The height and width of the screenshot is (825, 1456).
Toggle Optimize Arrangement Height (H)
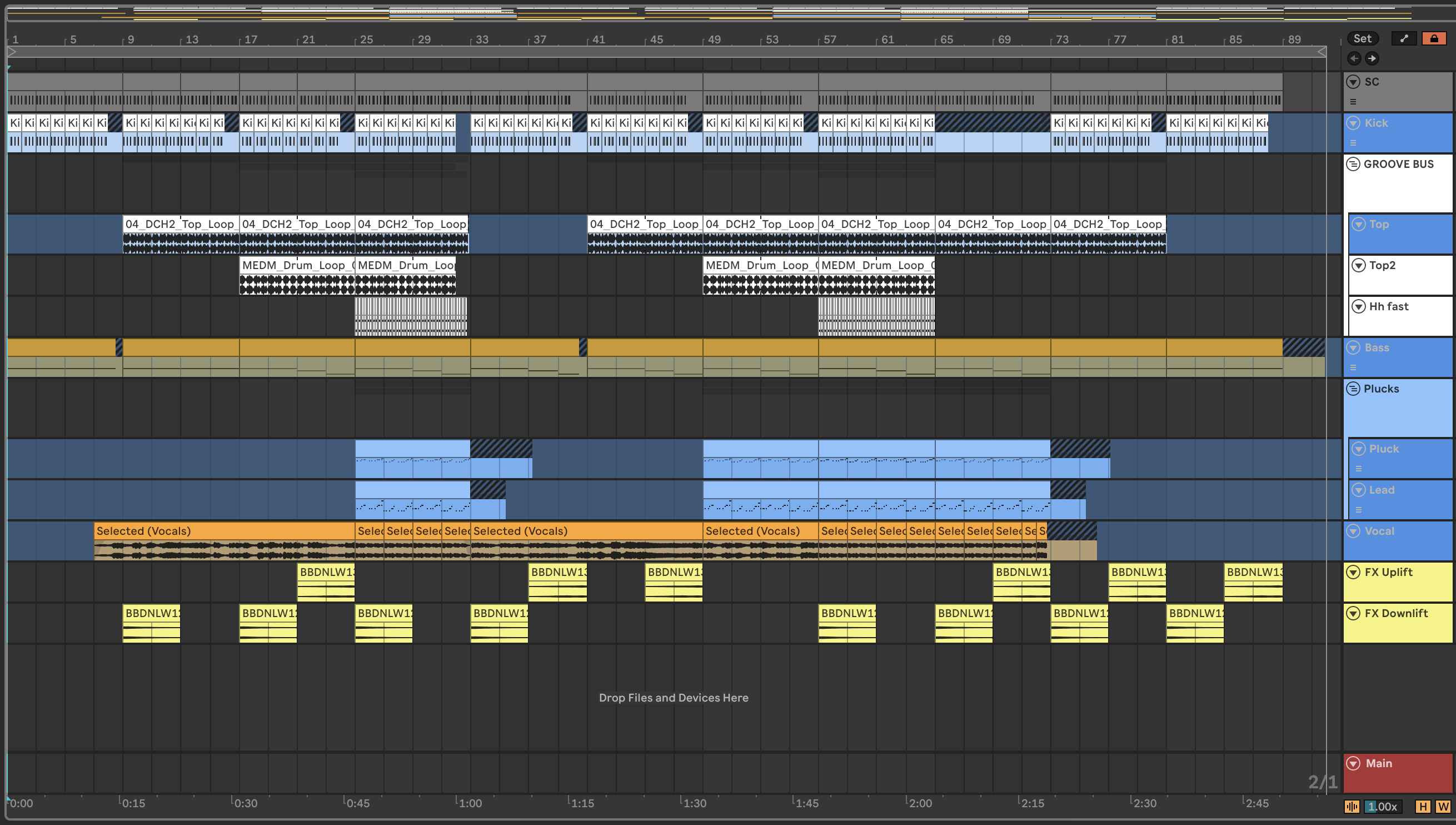coord(1423,806)
